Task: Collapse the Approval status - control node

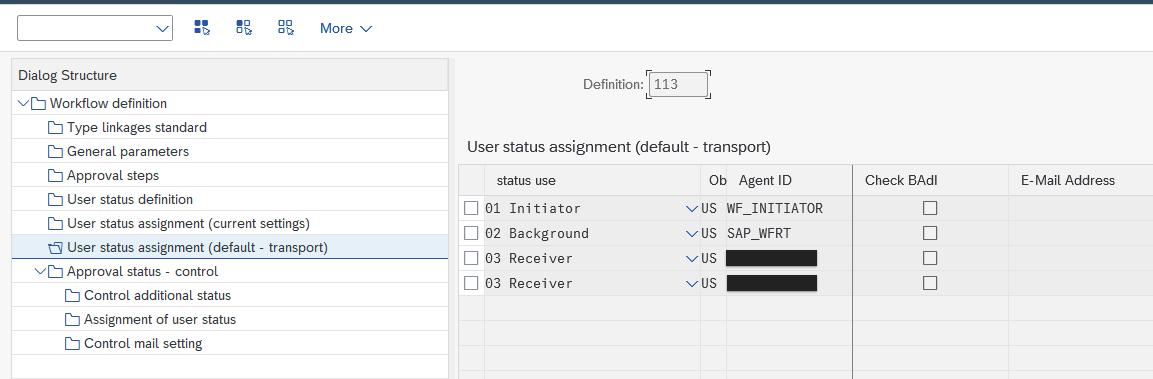Action: [40, 272]
